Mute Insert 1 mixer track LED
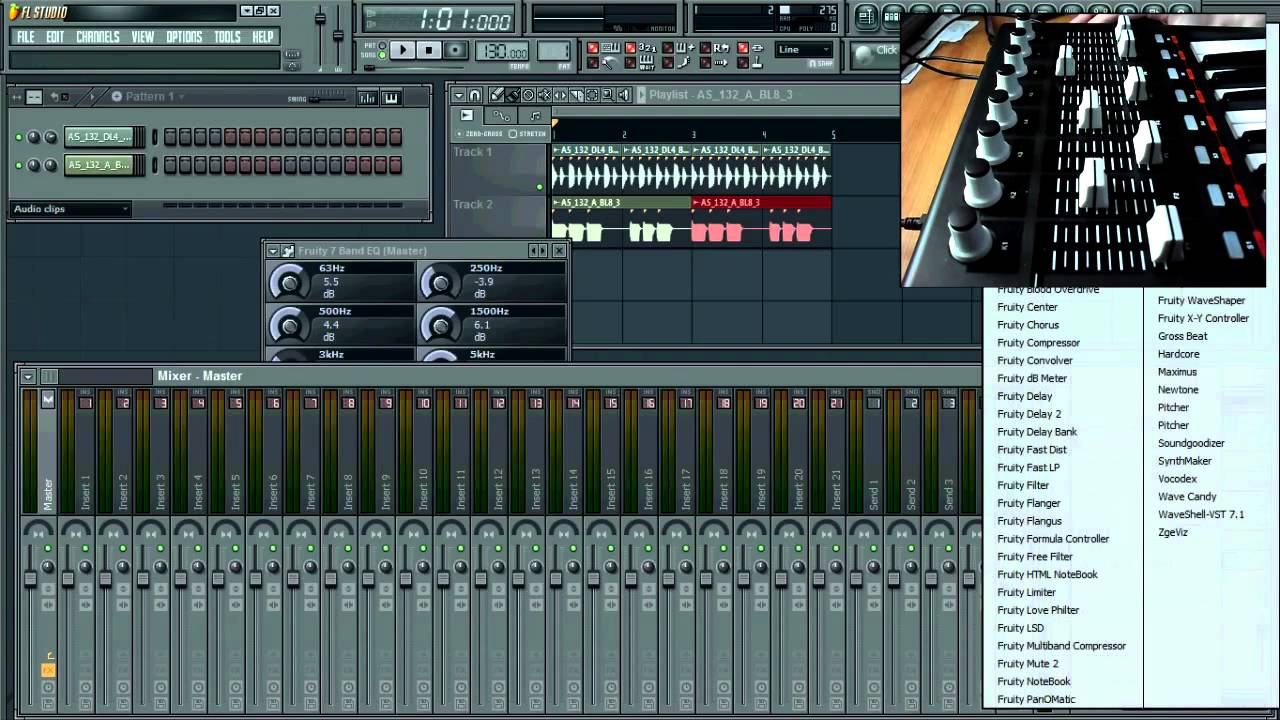The width and height of the screenshot is (1280, 720). [85, 548]
